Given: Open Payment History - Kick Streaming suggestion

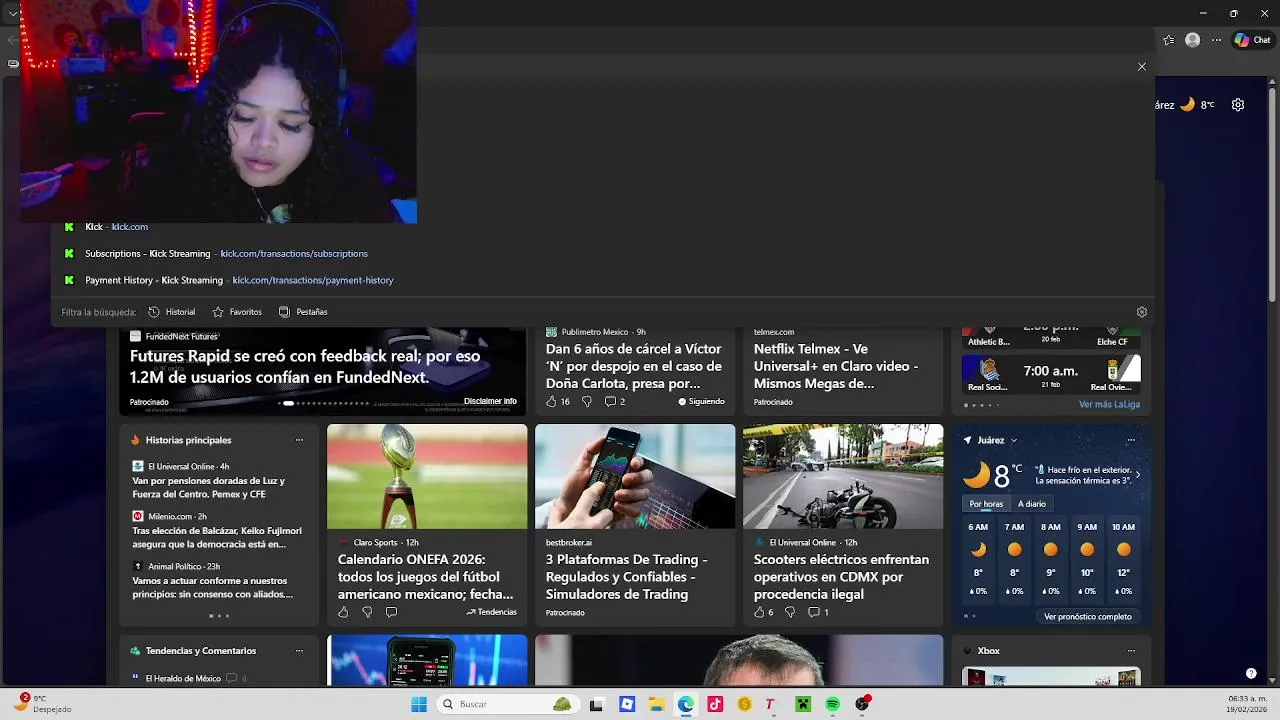Looking at the screenshot, I should (602, 281).
